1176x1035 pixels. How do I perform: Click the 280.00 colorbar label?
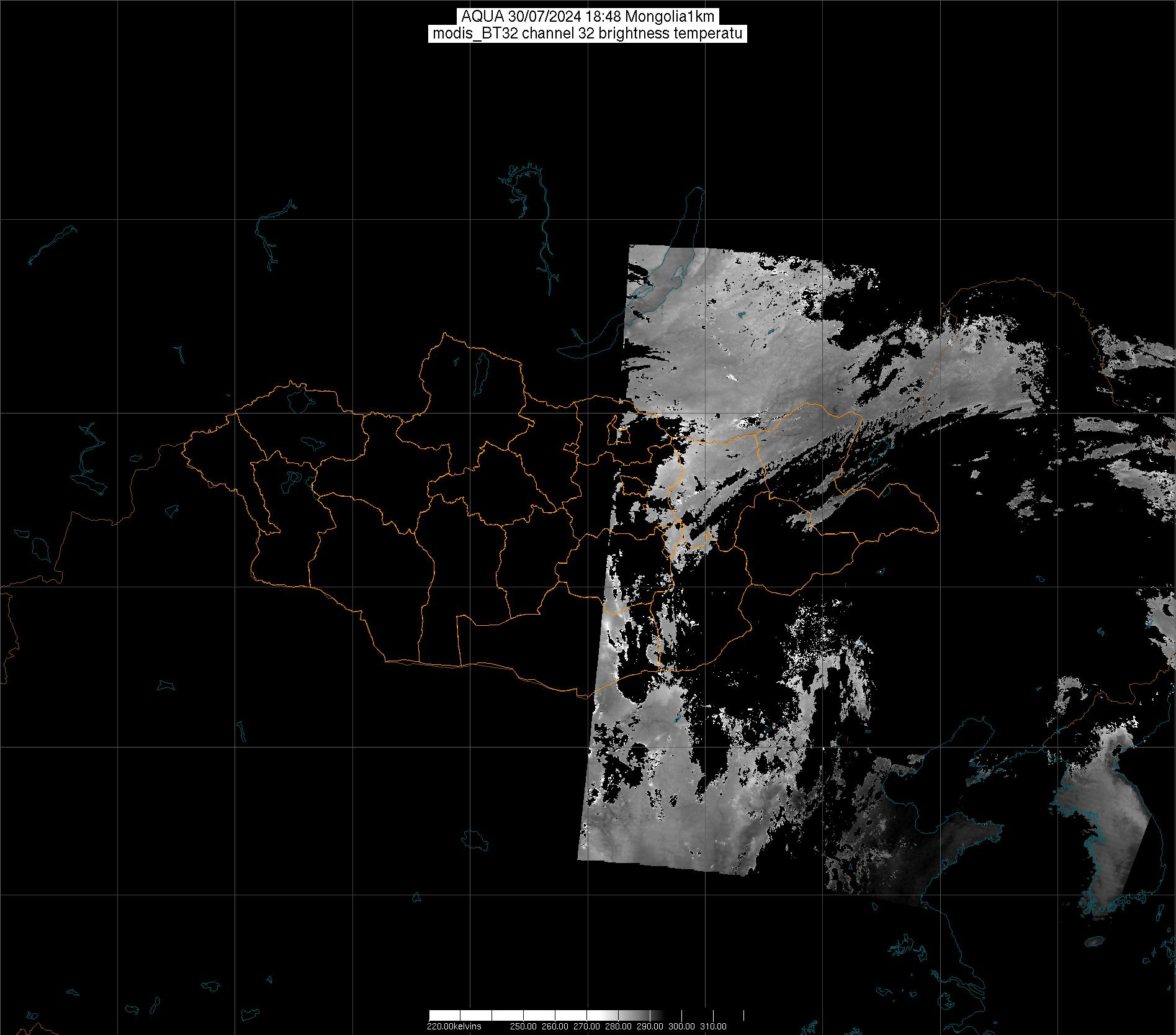619,1026
